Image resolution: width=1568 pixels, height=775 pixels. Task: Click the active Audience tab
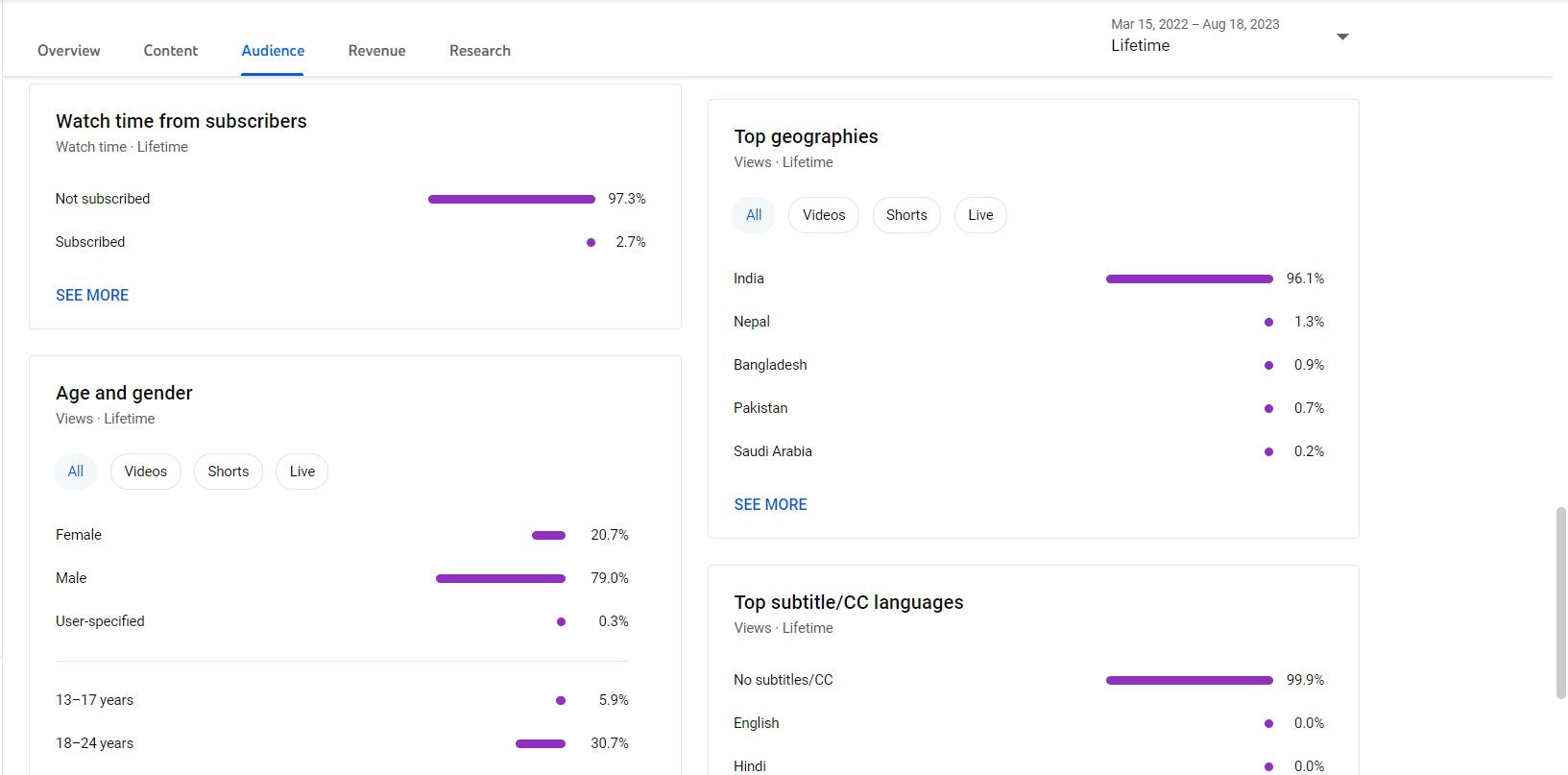pyautogui.click(x=273, y=51)
